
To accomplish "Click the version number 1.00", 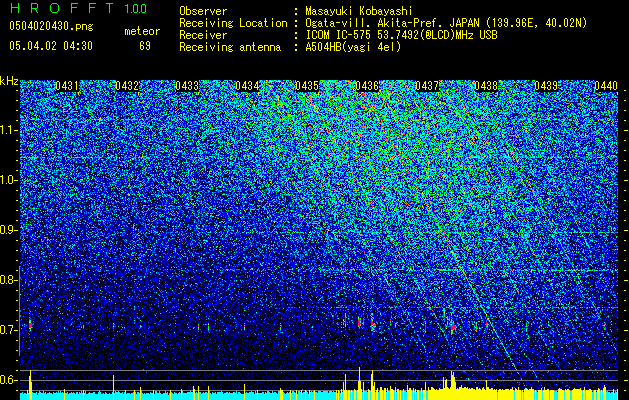I will click(x=136, y=9).
